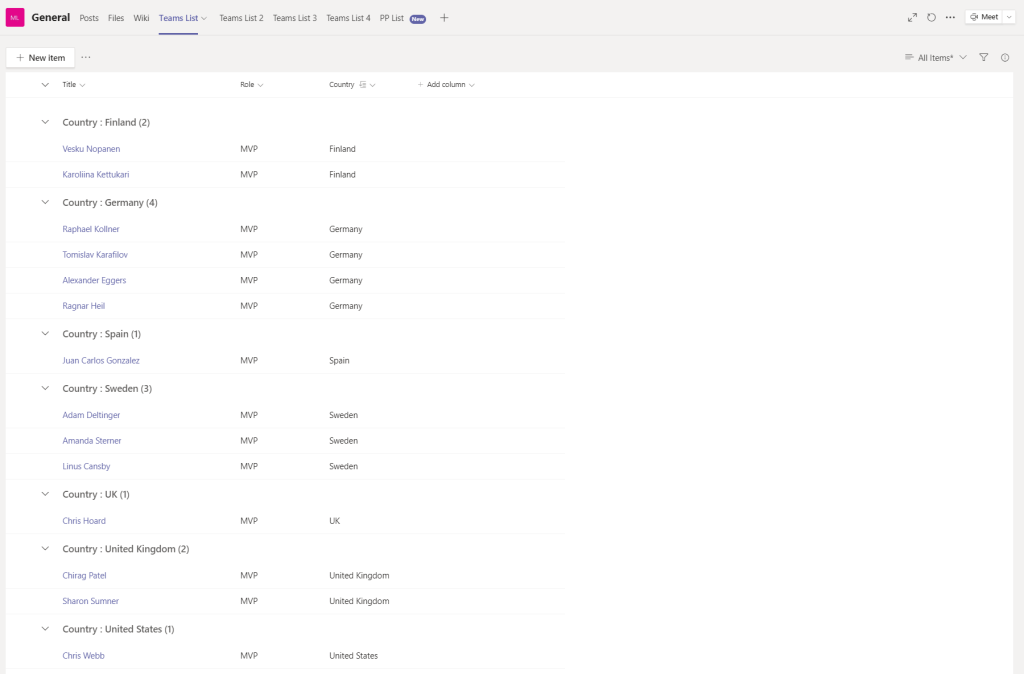Switch to the PP List tab
Viewport: 1024px width, 674px height.
pyautogui.click(x=392, y=18)
